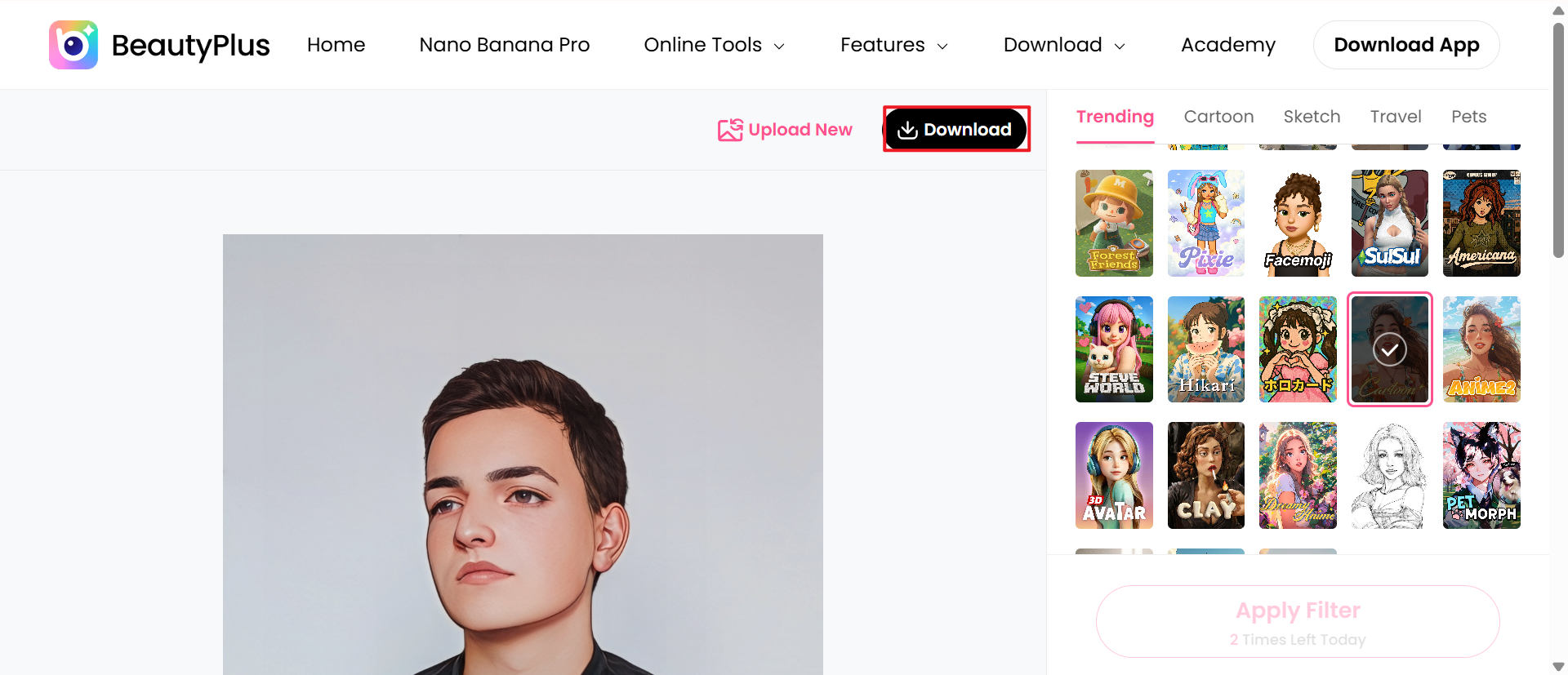Open the Online Tools dropdown
Screen dimensions: 1568x675
coord(714,45)
